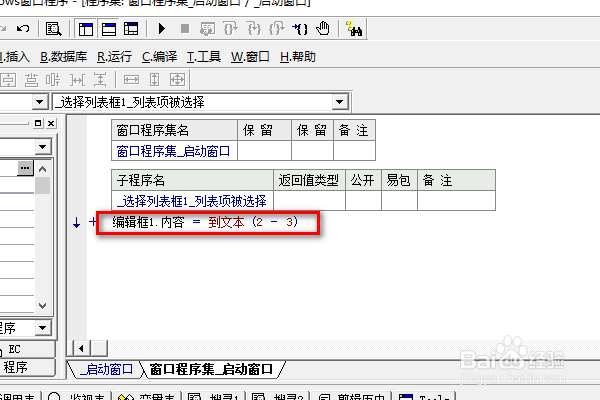Click side panel scrollbar down arrow
600x400 pixels.
42,306
